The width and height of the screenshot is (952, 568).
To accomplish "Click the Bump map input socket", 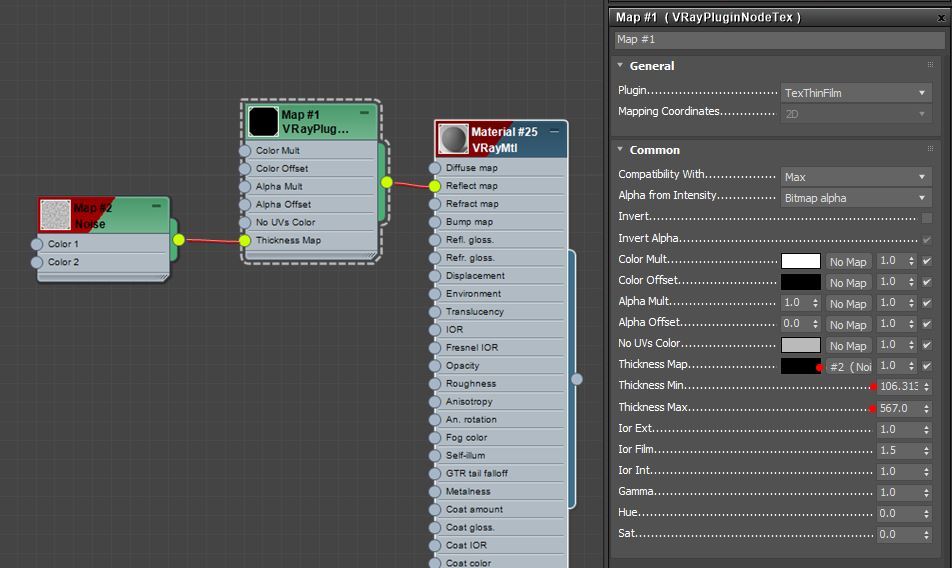I will 435,222.
